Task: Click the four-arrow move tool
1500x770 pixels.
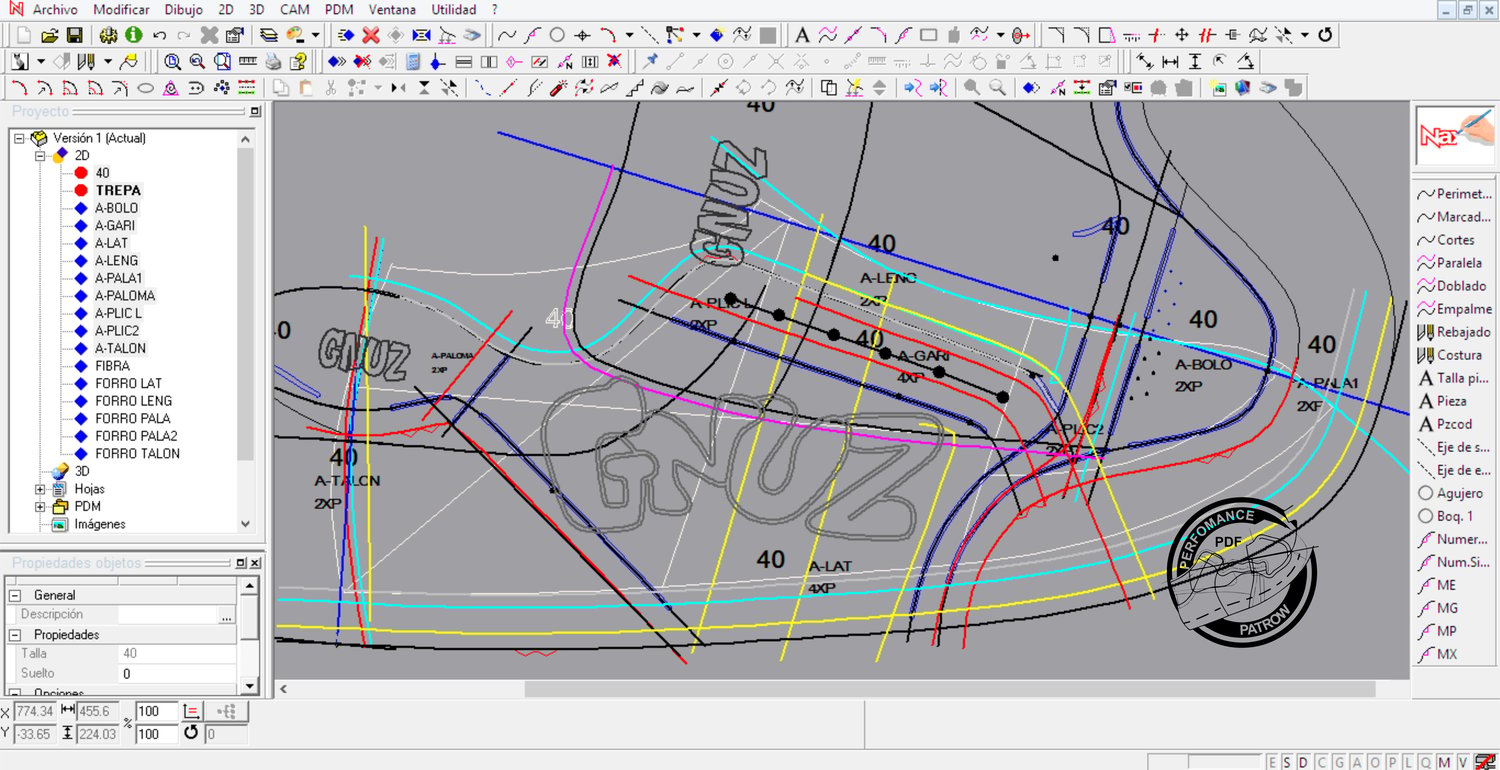Action: (x=1182, y=35)
